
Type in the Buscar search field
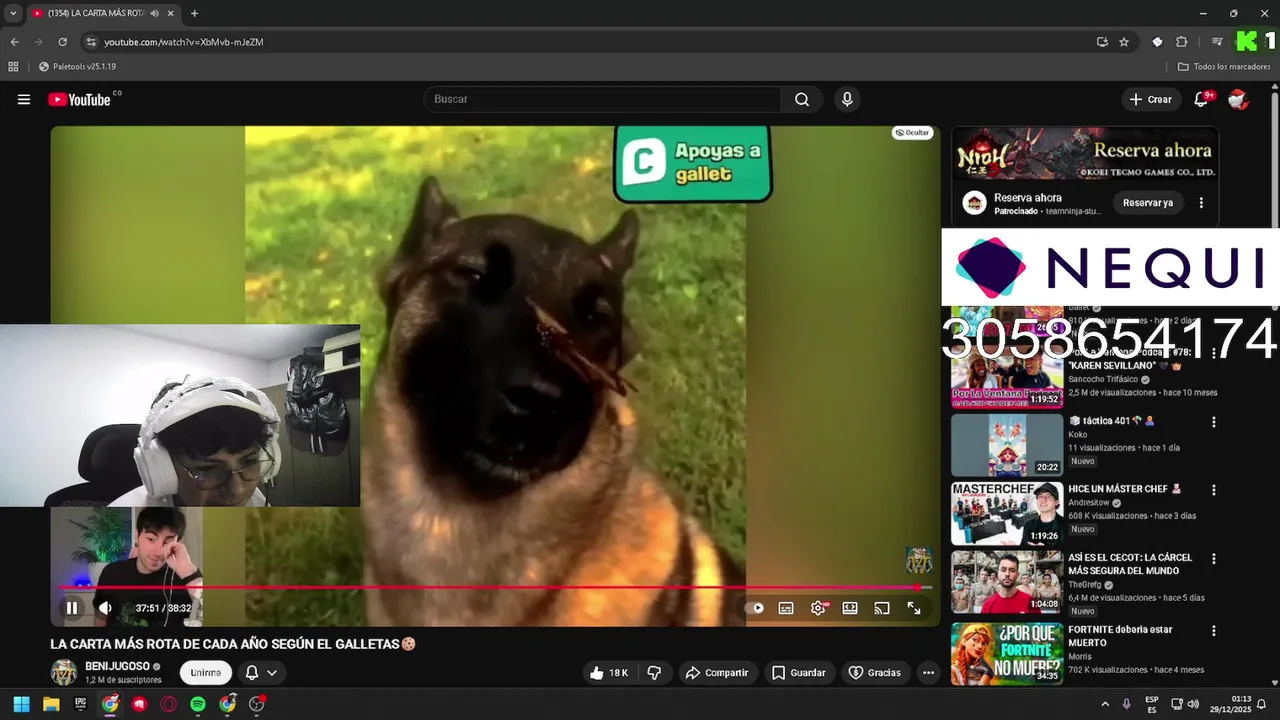pyautogui.click(x=603, y=99)
